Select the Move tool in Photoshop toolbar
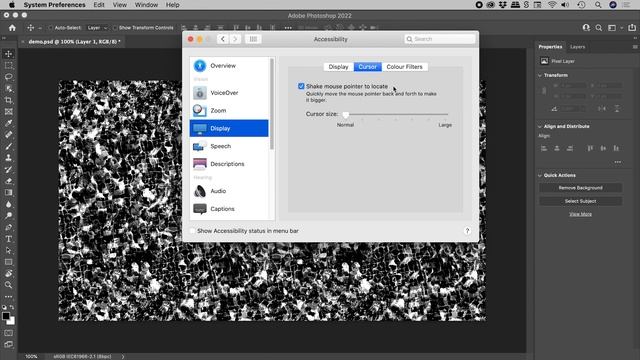This screenshot has height=360, width=640. [9, 54]
